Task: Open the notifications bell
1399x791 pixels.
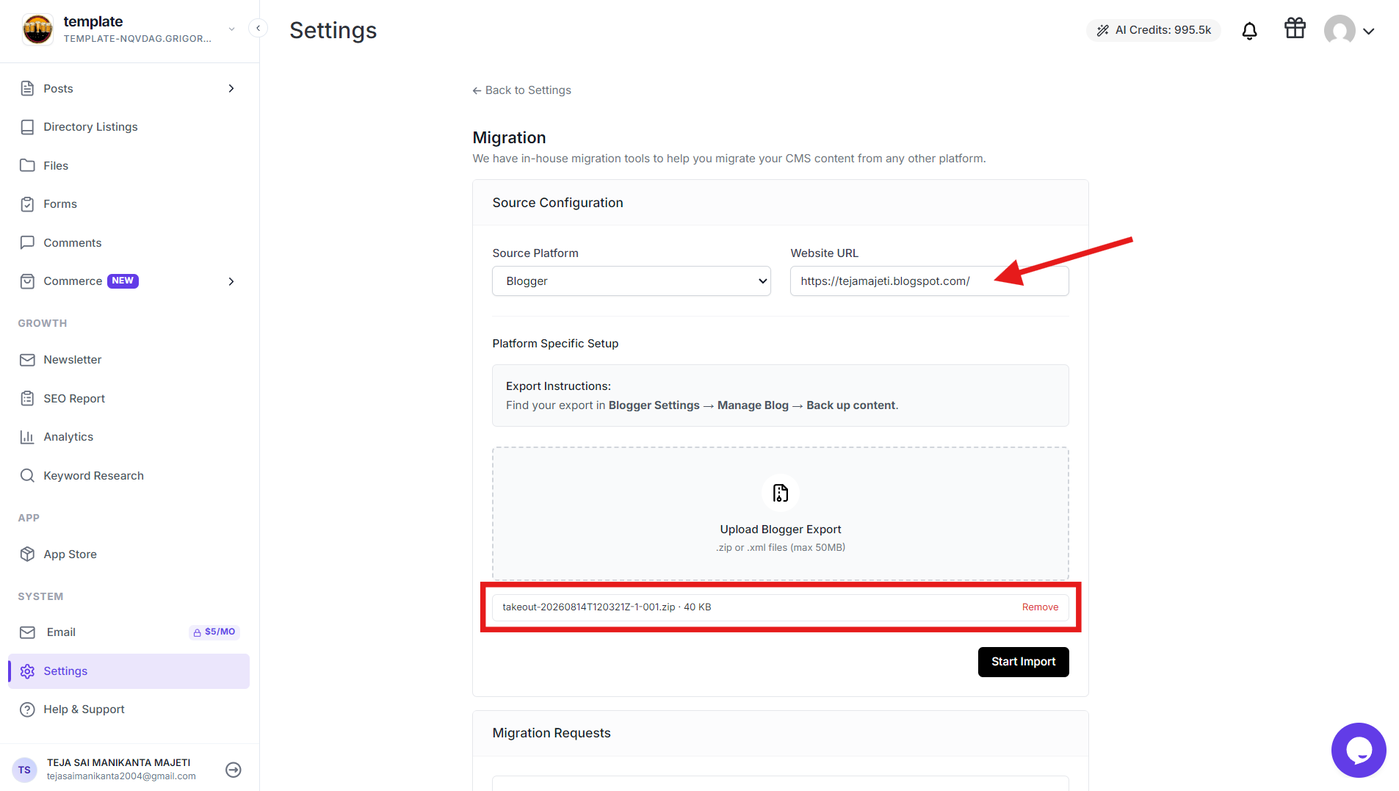Action: 1249,31
